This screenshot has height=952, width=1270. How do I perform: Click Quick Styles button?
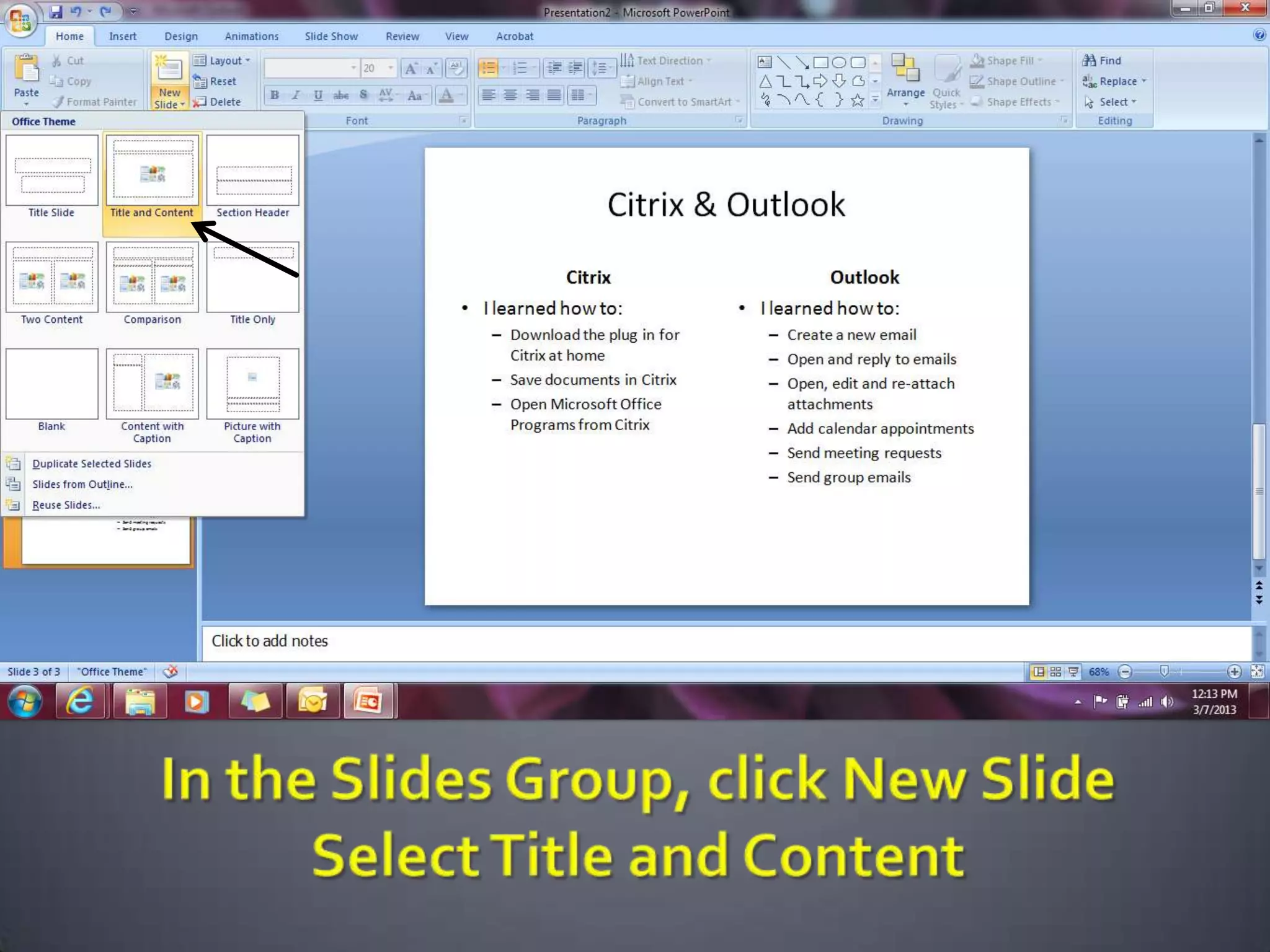pyautogui.click(x=946, y=82)
